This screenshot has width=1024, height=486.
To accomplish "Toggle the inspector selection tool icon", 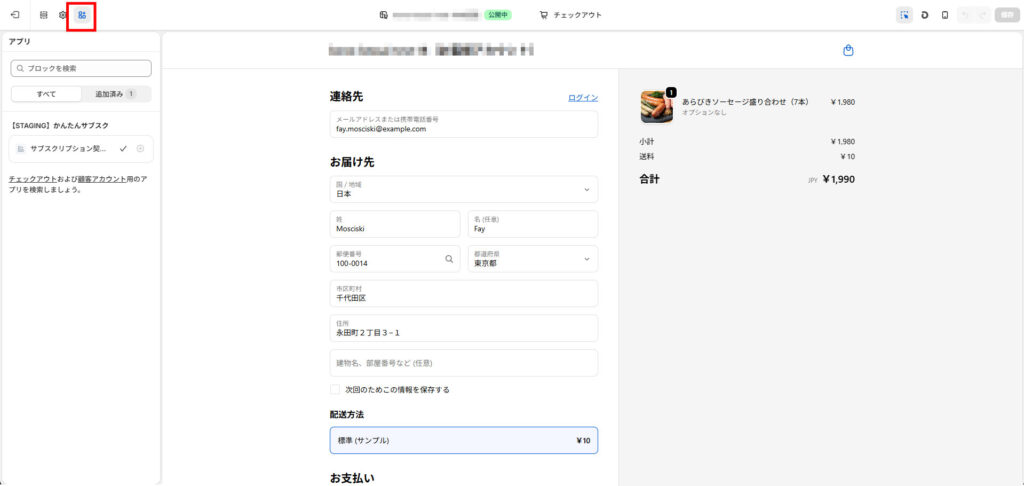I will pyautogui.click(x=904, y=15).
